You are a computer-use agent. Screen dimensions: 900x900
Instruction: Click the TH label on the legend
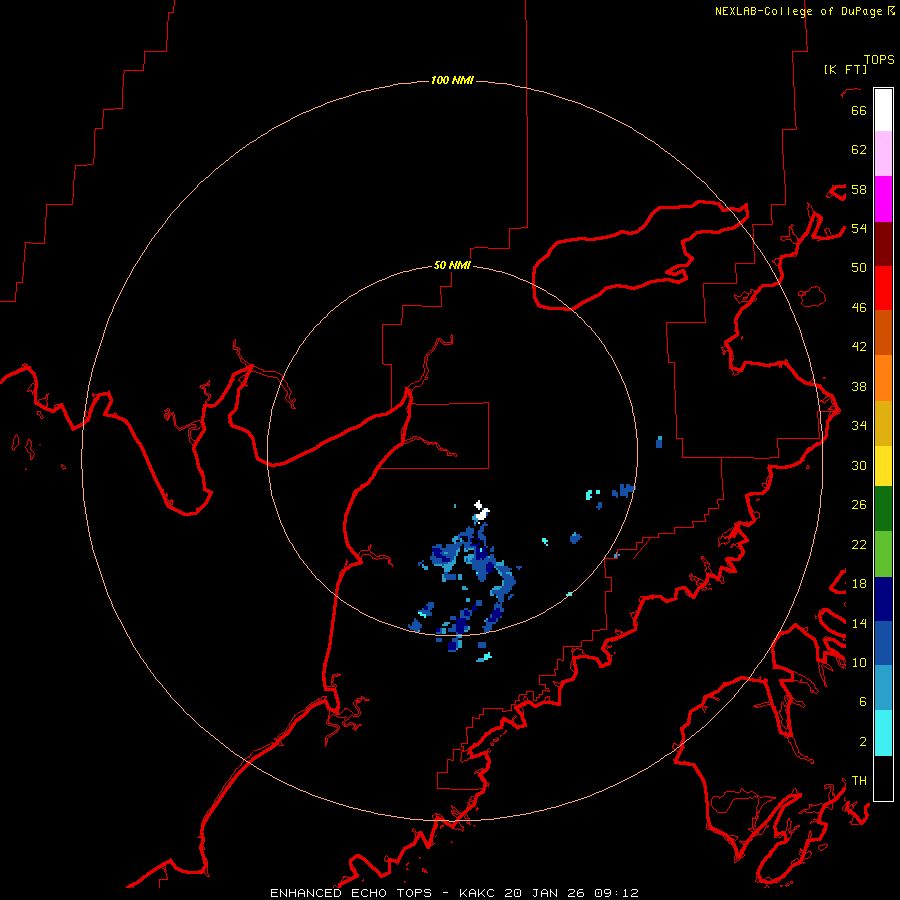click(859, 781)
